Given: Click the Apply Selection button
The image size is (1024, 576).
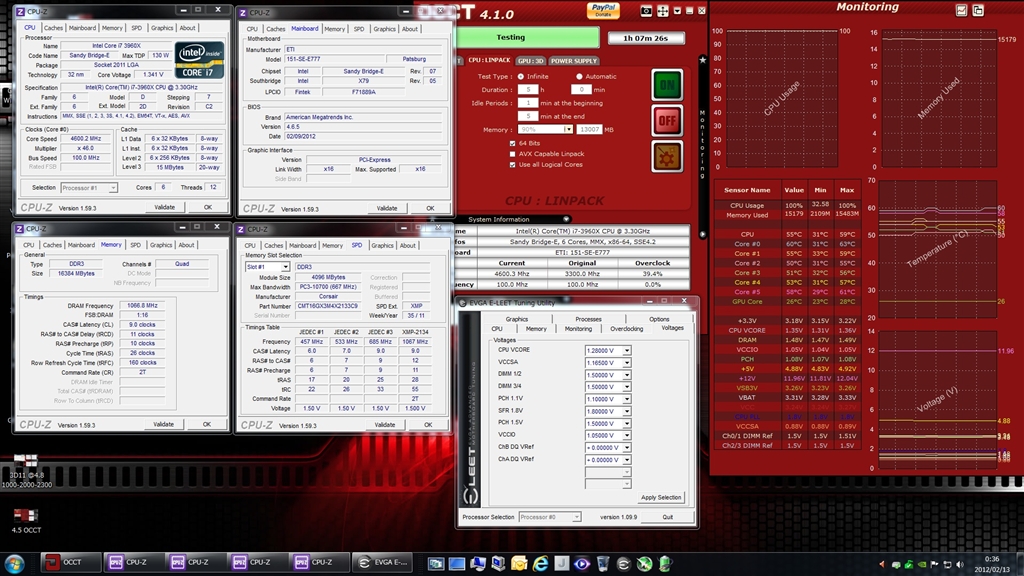Looking at the screenshot, I should click(661, 497).
